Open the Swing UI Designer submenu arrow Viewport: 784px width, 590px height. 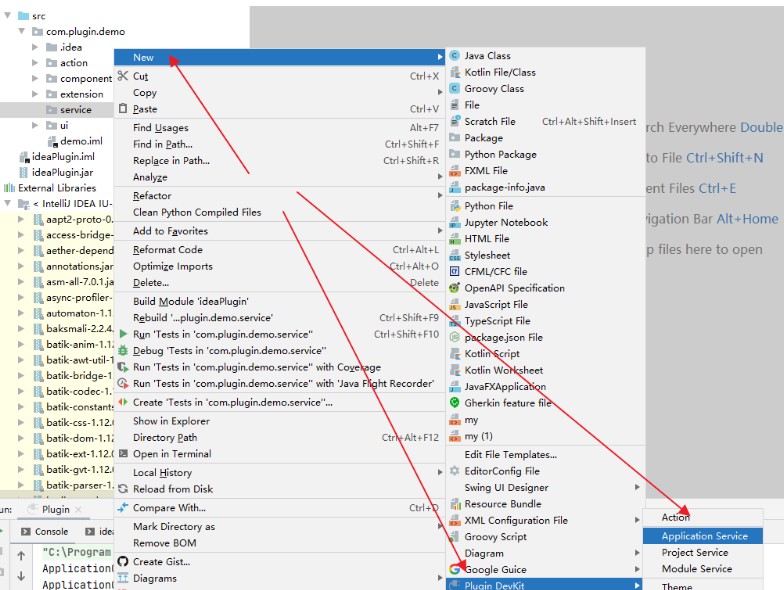tap(637, 487)
